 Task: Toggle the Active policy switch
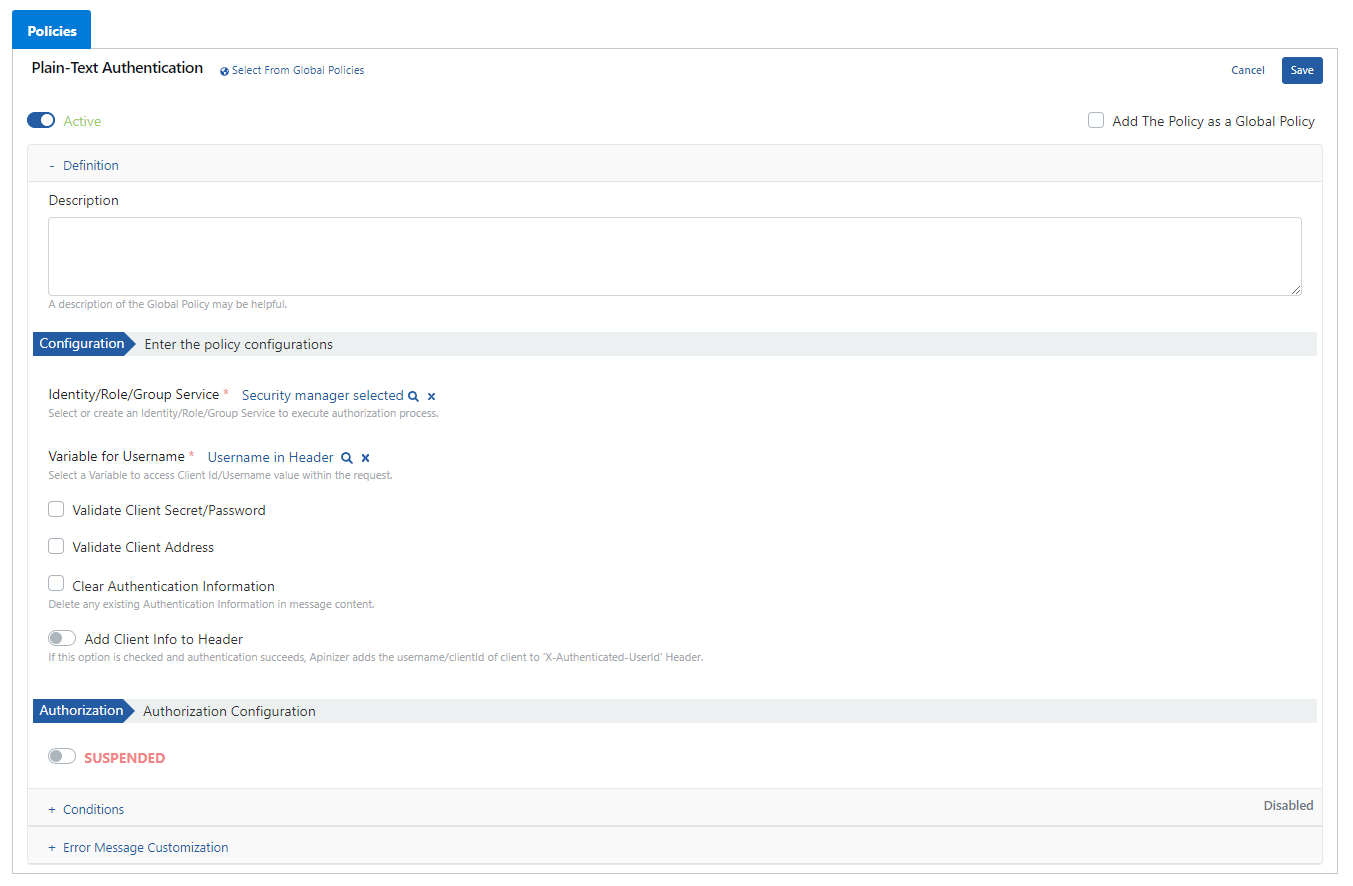(x=41, y=121)
